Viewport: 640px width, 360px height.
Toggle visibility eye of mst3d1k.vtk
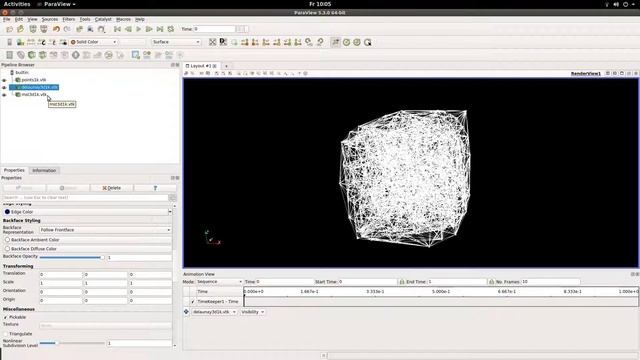tap(4, 95)
